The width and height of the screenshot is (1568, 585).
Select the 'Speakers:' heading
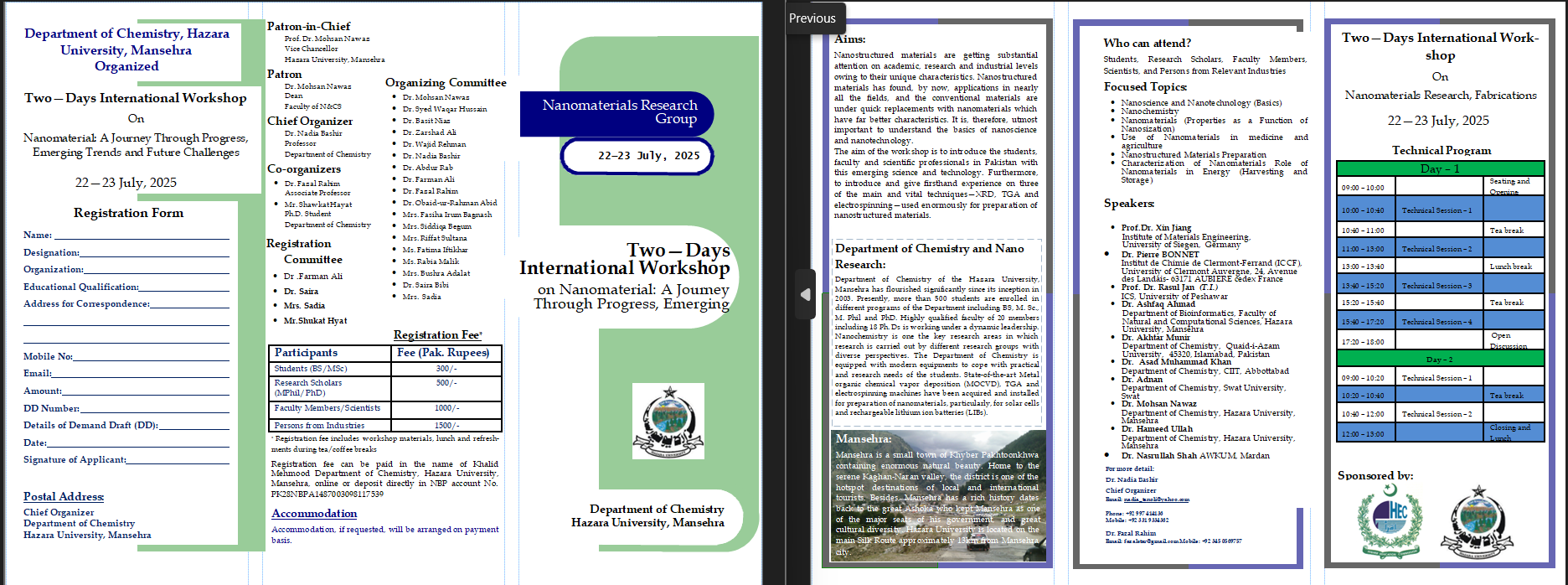pyautogui.click(x=1128, y=204)
